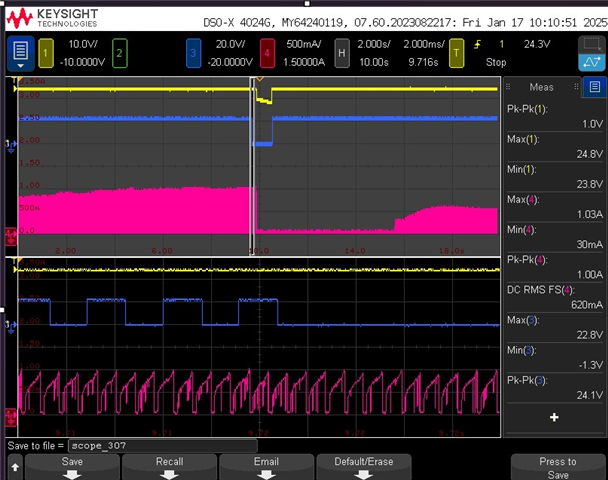Screen dimensions: 608x480
Task: Select the Max(4) measurement
Action: click(x=554, y=207)
